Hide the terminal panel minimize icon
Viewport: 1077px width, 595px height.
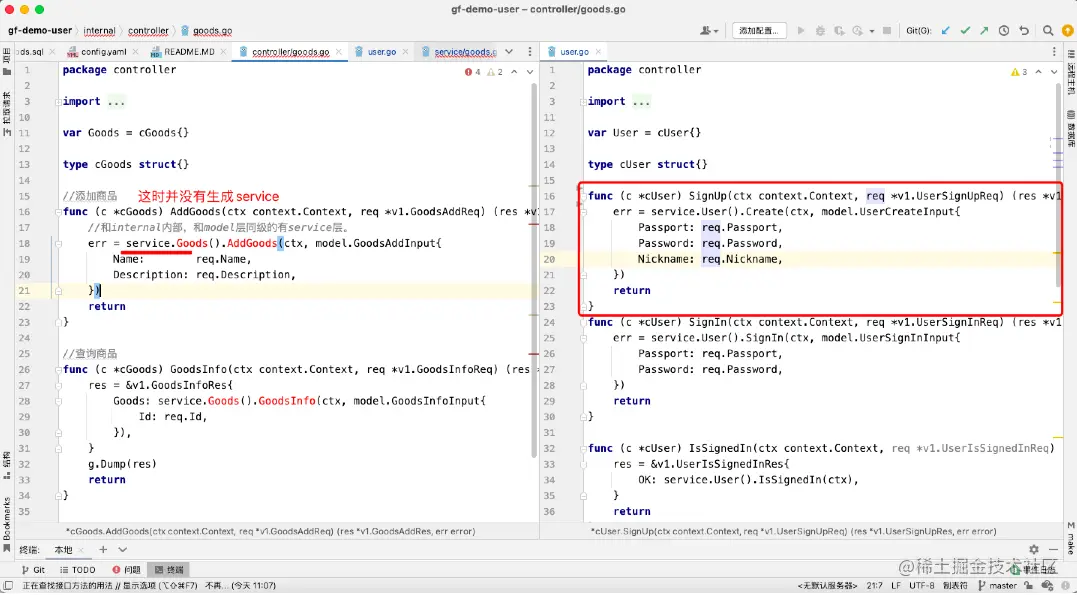(x=1054, y=550)
